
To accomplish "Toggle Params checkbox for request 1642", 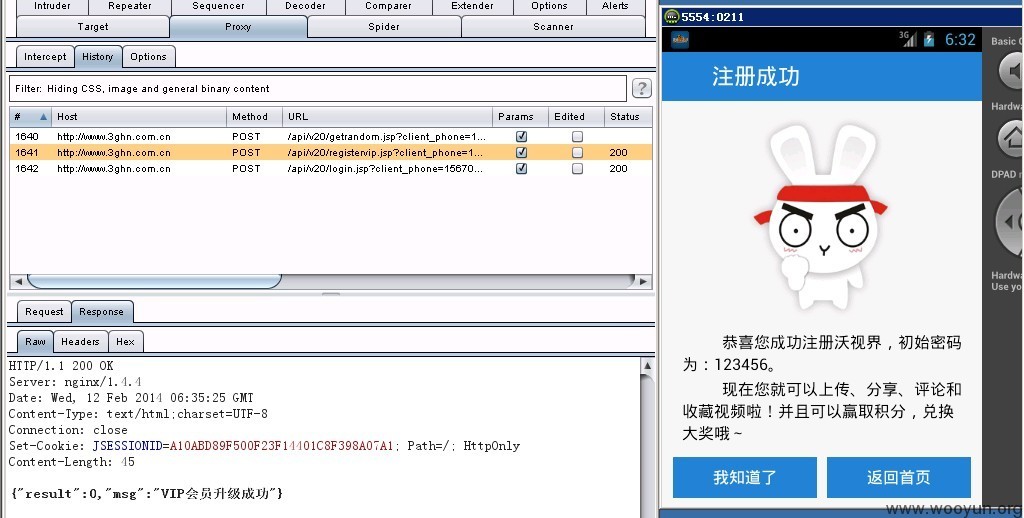I will point(521,169).
